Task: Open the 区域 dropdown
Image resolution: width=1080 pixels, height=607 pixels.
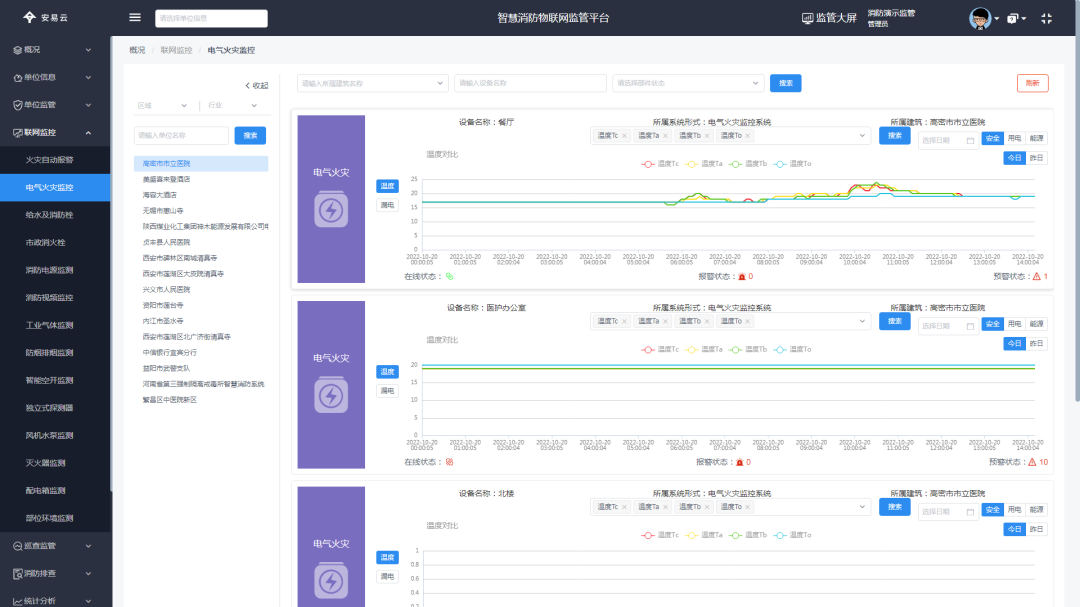Action: (162, 105)
